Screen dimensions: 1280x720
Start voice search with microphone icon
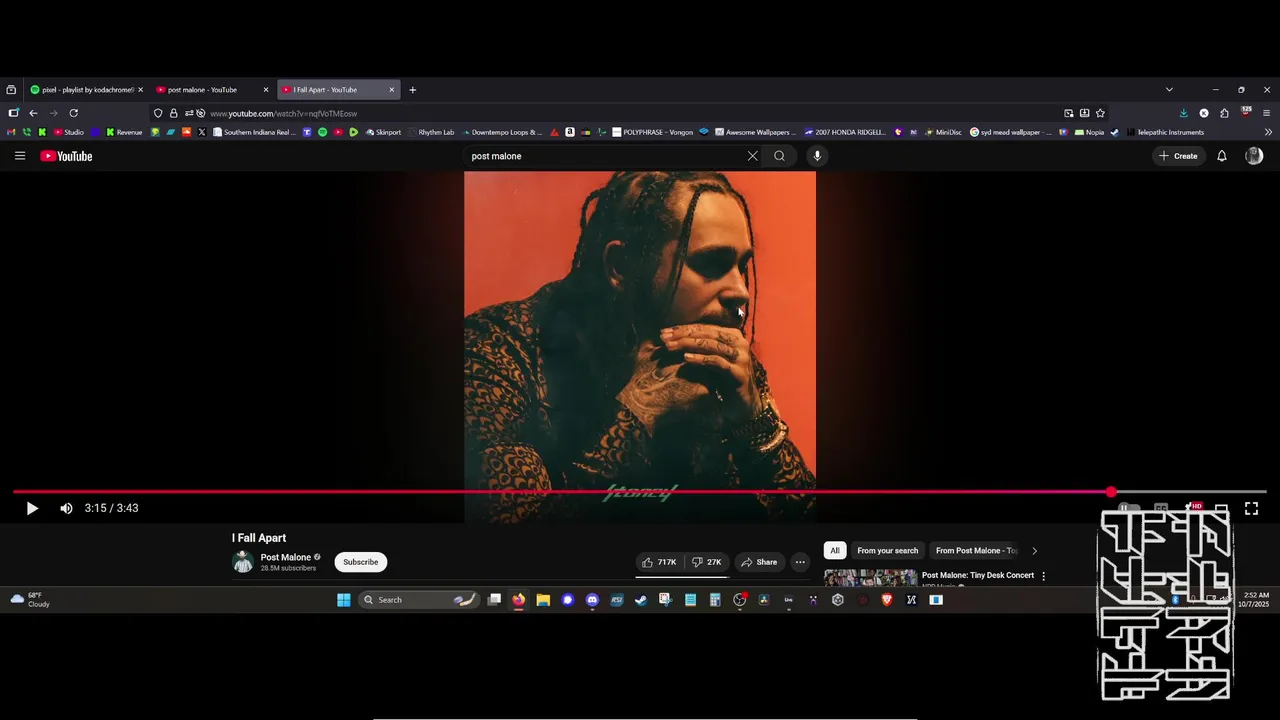(x=817, y=156)
